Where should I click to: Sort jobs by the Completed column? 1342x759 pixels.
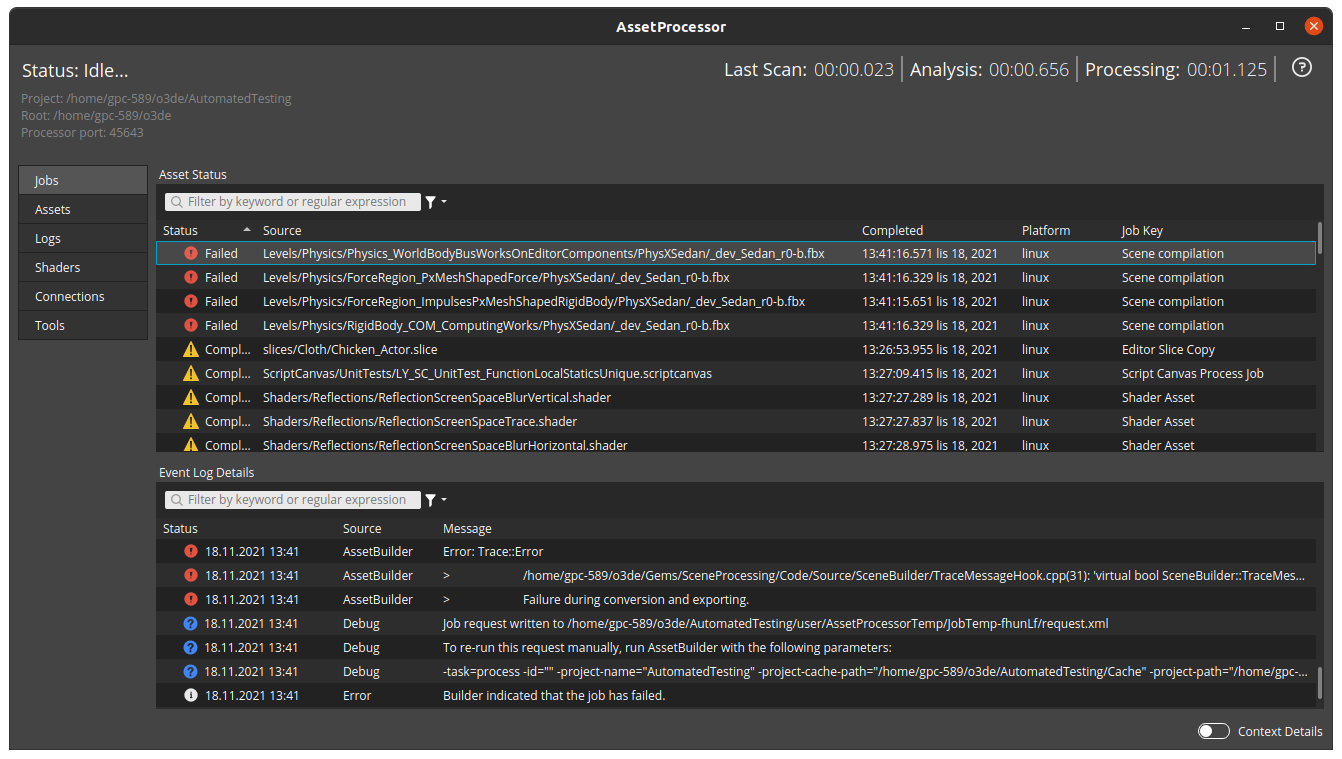[x=892, y=230]
